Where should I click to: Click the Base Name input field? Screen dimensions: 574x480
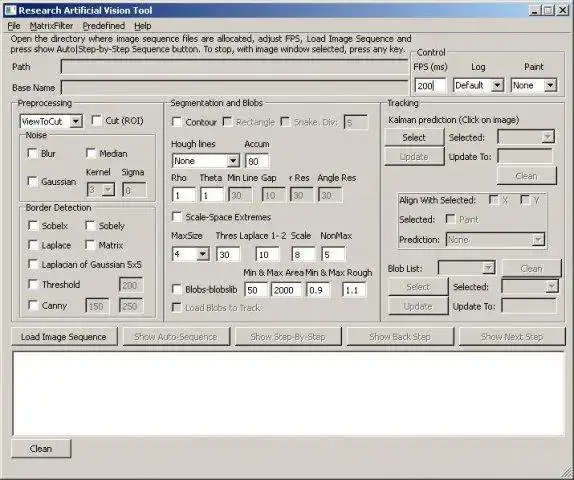[x=234, y=88]
